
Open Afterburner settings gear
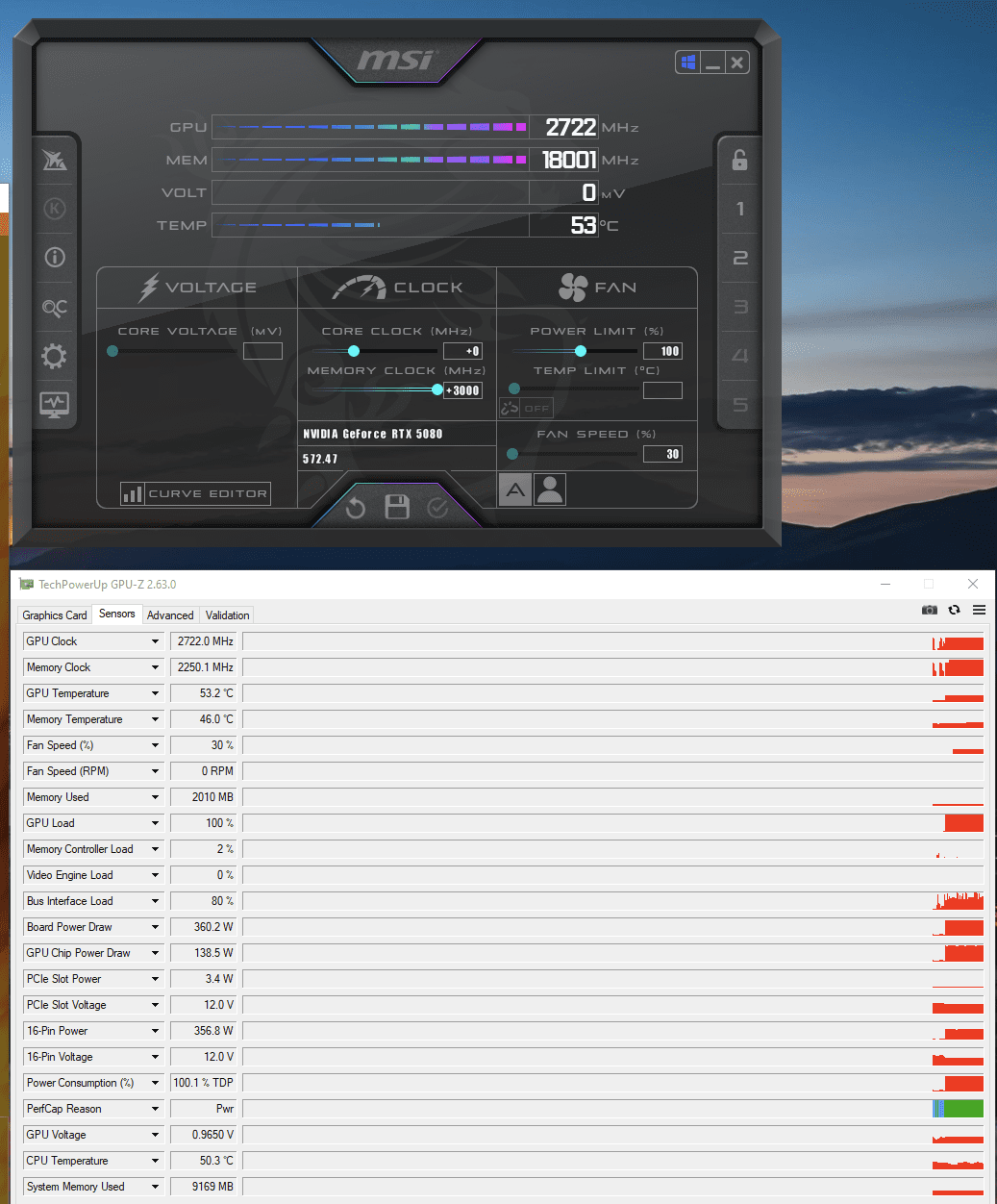pyautogui.click(x=54, y=357)
